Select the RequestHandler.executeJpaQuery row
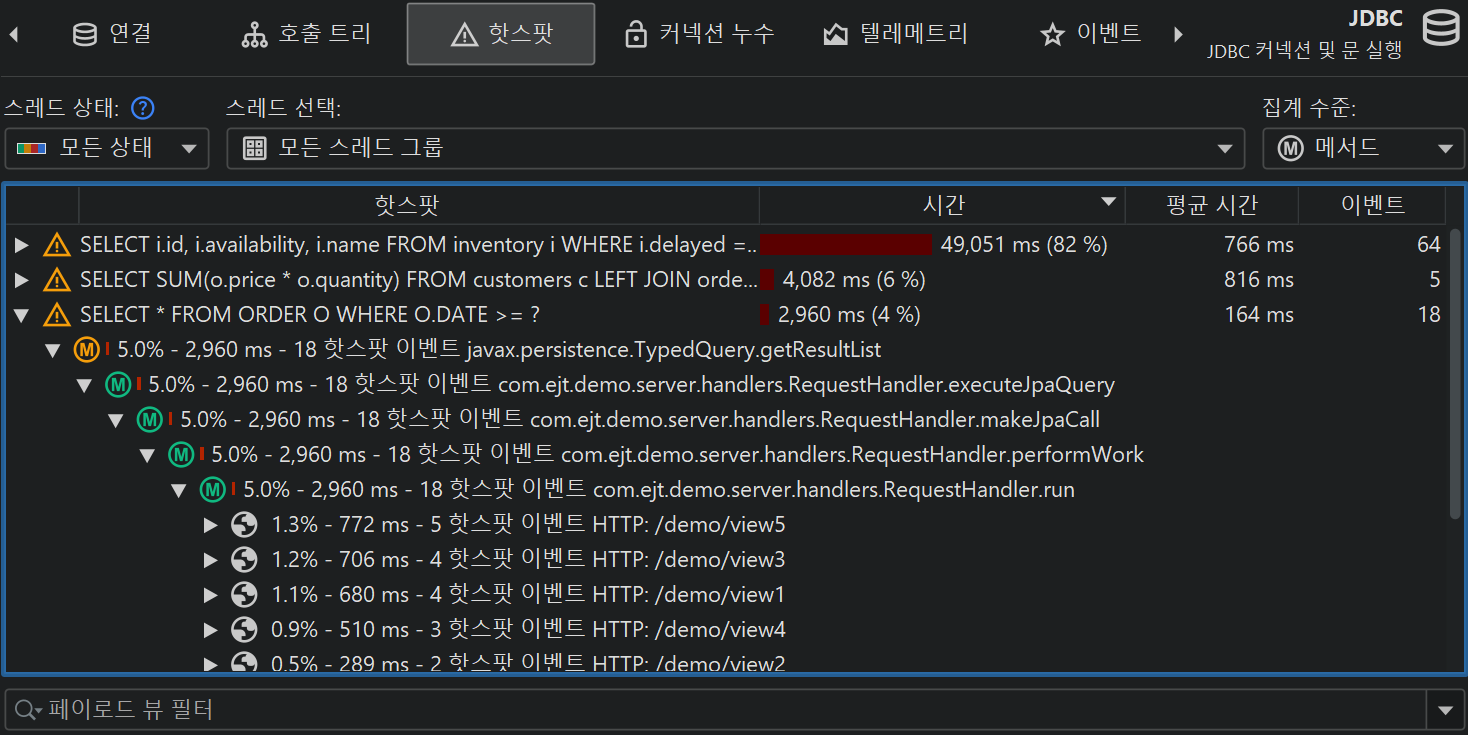The image size is (1468, 735). click(x=632, y=385)
